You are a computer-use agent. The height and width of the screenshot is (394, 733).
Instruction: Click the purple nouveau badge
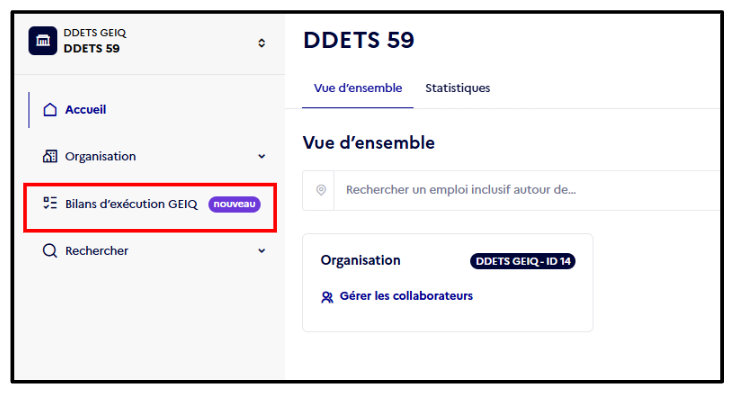pos(234,204)
